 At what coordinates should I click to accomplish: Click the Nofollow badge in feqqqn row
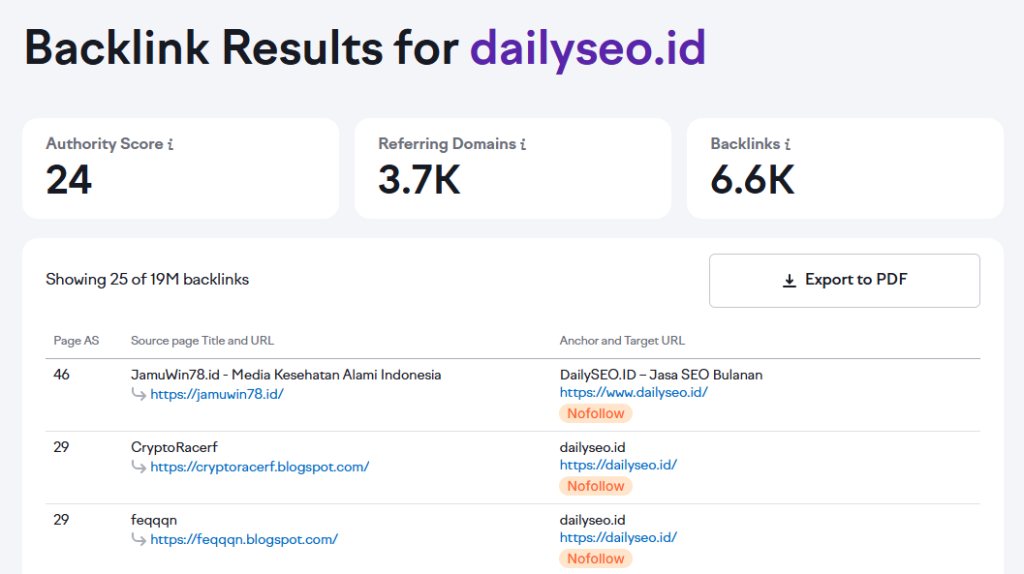click(x=596, y=558)
